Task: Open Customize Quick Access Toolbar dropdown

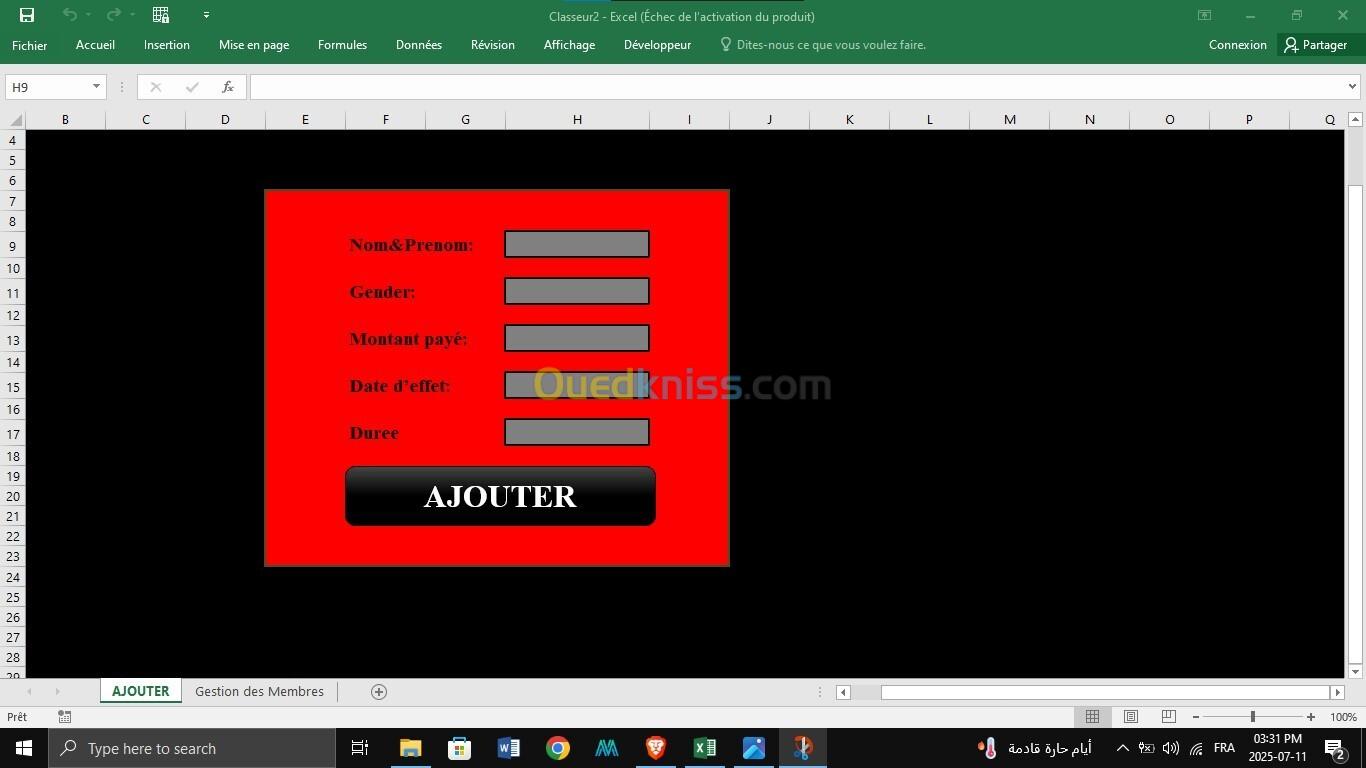Action: tap(206, 15)
